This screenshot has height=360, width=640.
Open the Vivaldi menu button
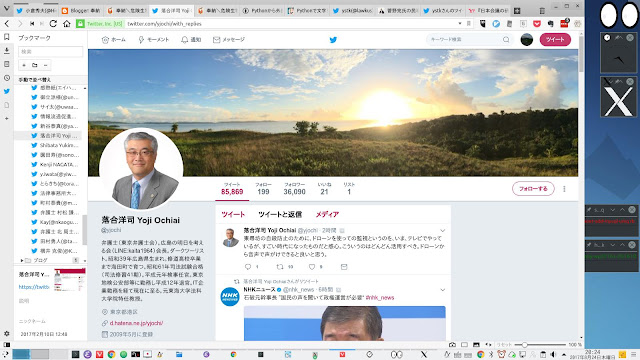[x=6, y=9]
